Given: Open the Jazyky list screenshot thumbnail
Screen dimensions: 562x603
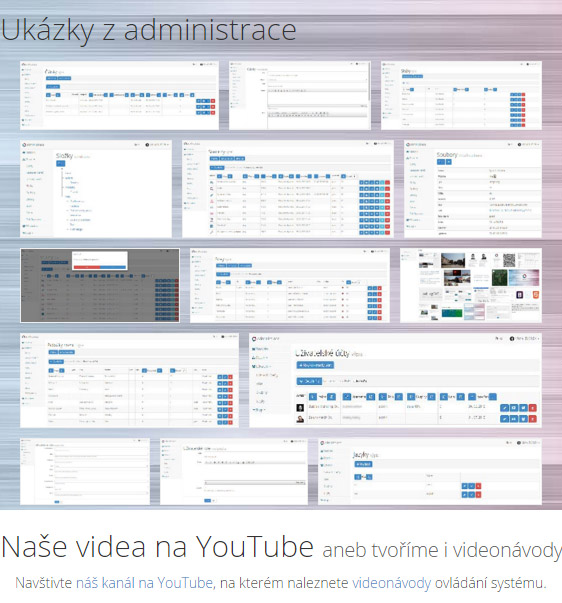Looking at the screenshot, I should click(430, 471).
